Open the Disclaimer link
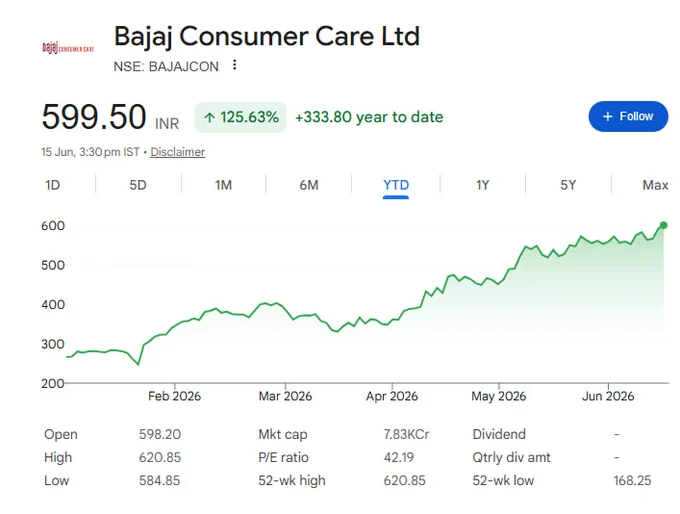This screenshot has width=680, height=514. [x=178, y=152]
